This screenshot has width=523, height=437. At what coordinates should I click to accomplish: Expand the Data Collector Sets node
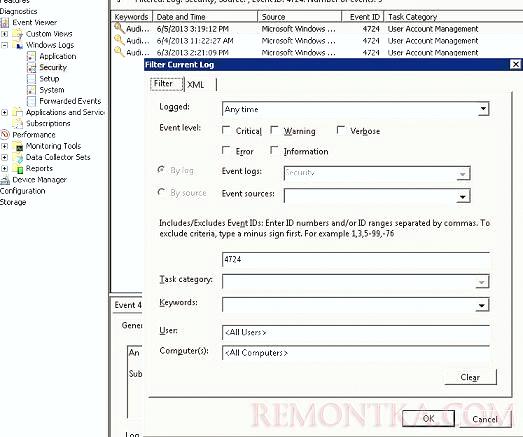4,157
